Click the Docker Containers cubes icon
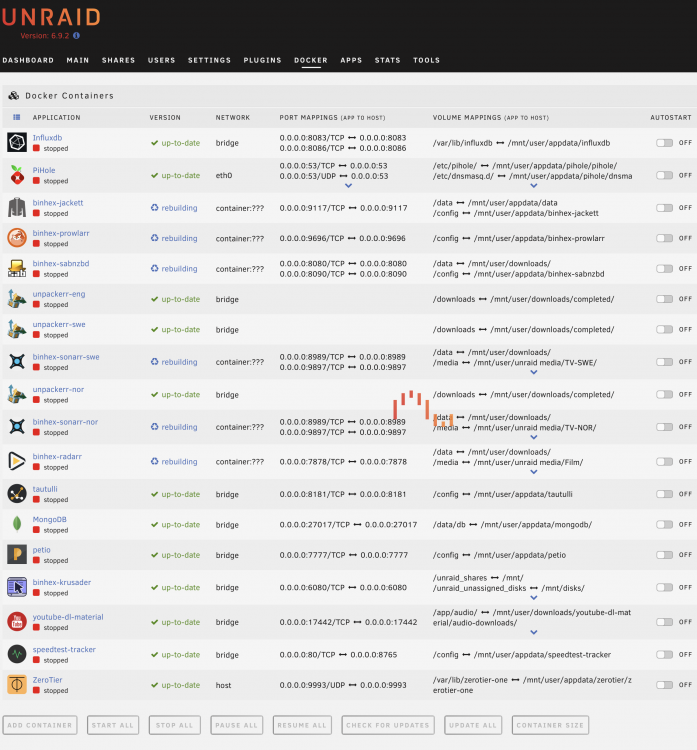Image resolution: width=697 pixels, height=750 pixels. click(x=14, y=96)
